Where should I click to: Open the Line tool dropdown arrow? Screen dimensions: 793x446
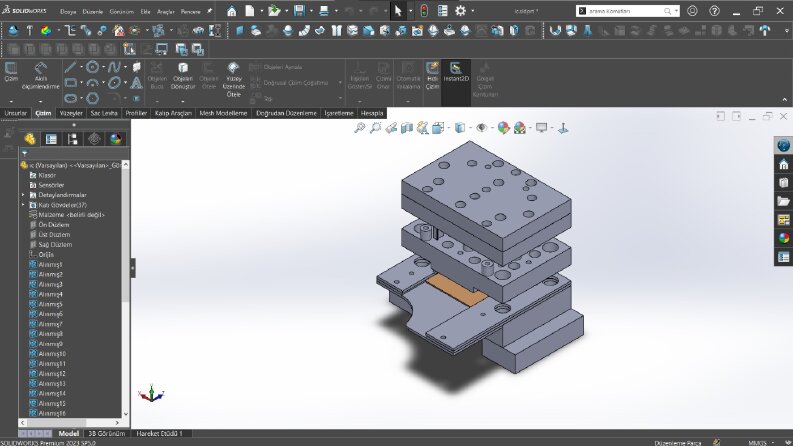[x=81, y=67]
